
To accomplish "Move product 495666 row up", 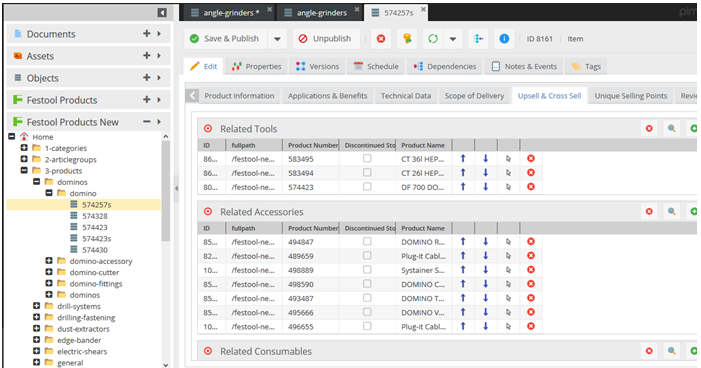I will pyautogui.click(x=463, y=312).
